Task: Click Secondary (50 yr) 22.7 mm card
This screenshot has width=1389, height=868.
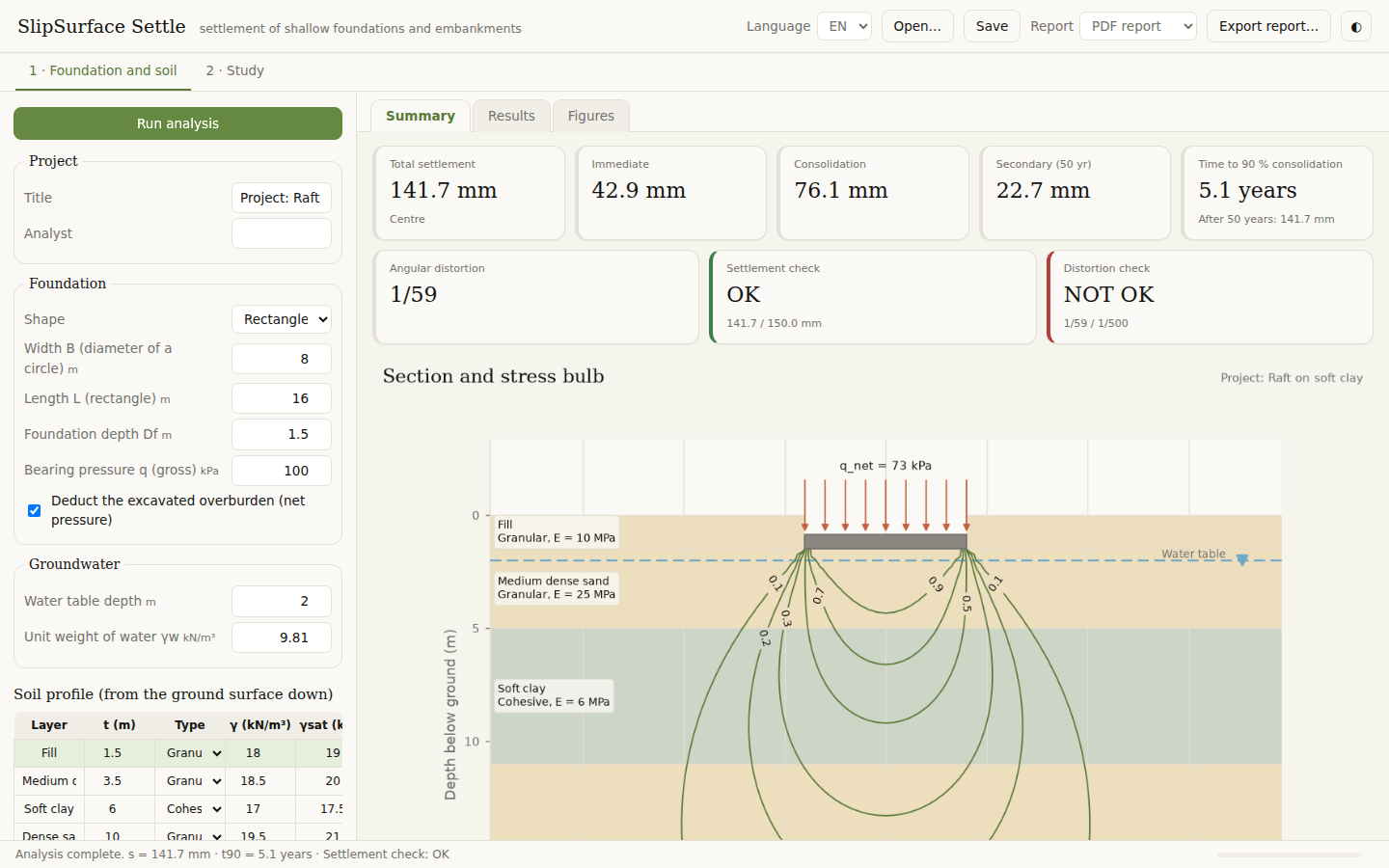Action: coord(1076,193)
